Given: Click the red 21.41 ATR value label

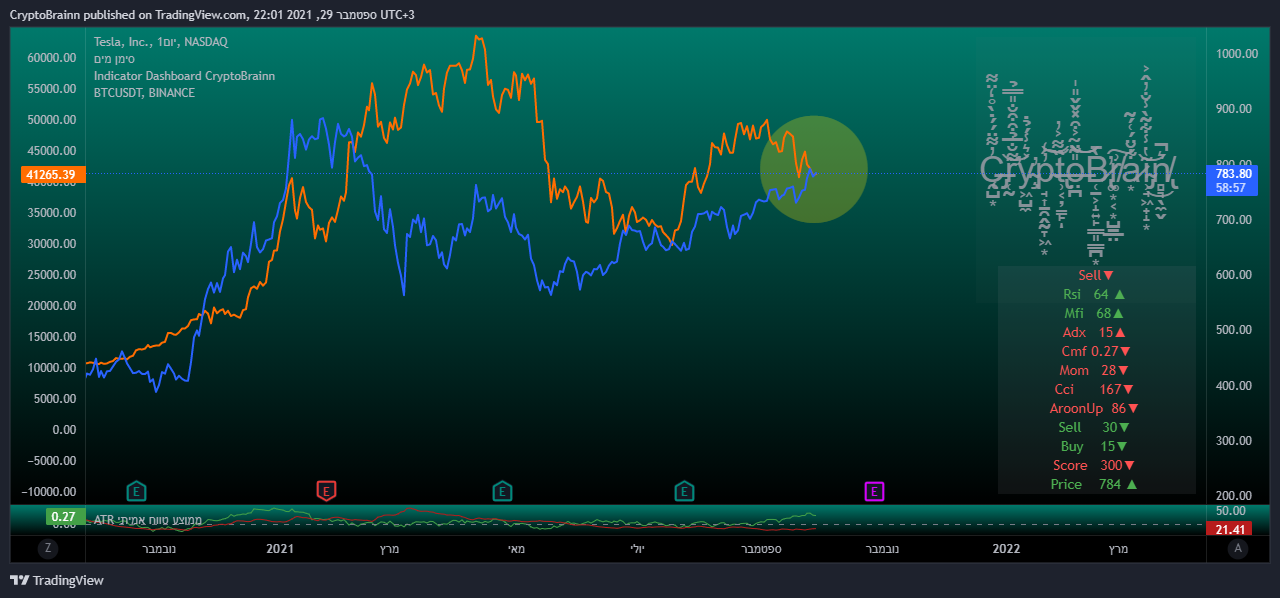Looking at the screenshot, I should click(x=1229, y=528).
